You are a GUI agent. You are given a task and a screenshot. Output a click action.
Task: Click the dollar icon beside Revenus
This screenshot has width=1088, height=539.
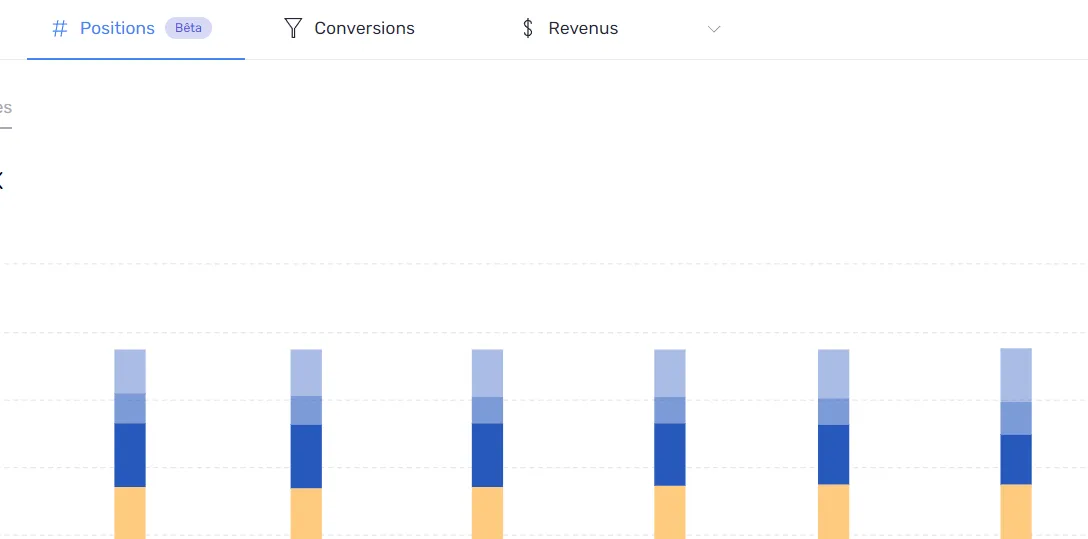coord(528,28)
